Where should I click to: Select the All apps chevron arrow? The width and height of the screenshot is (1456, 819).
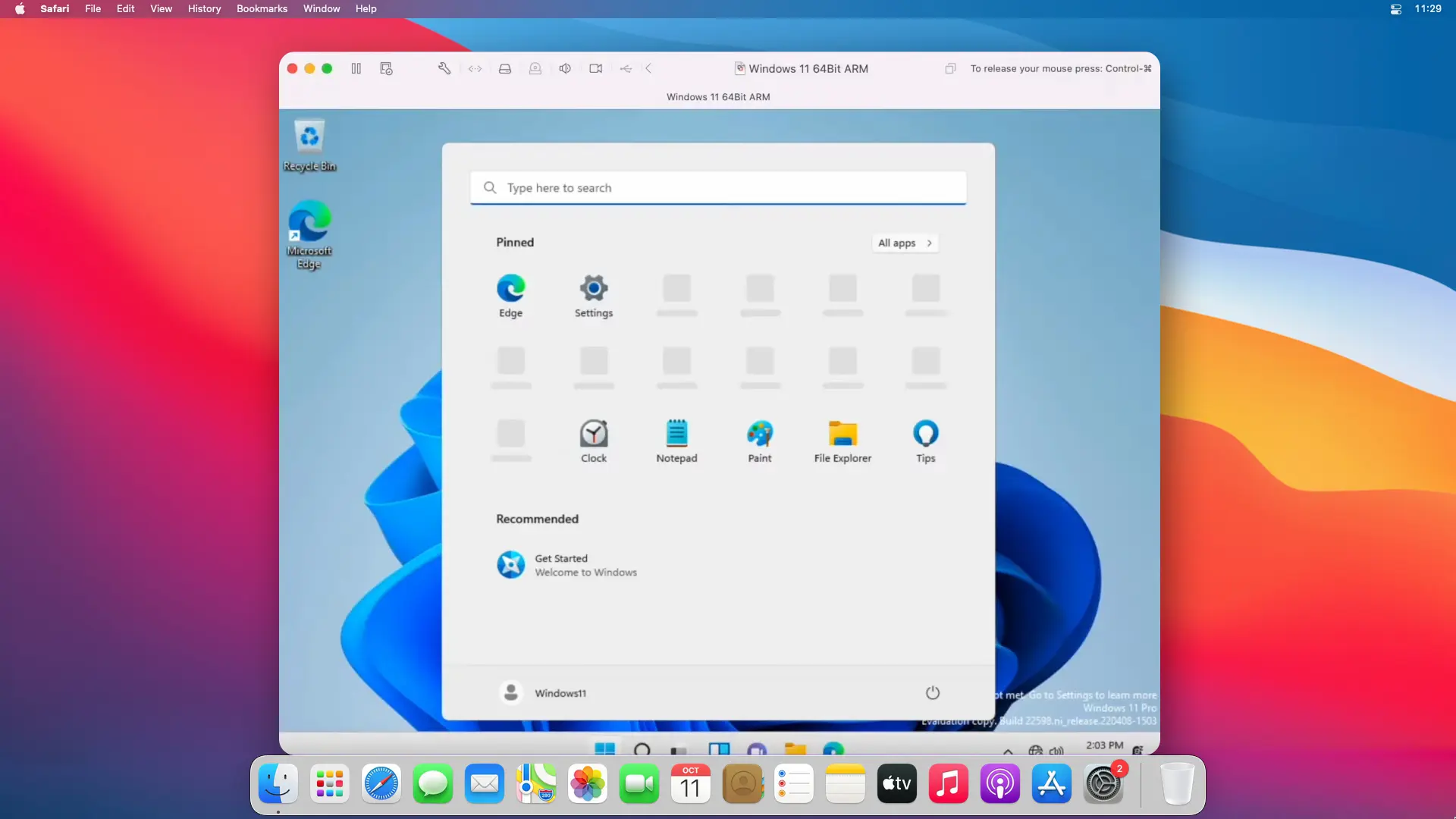point(929,242)
